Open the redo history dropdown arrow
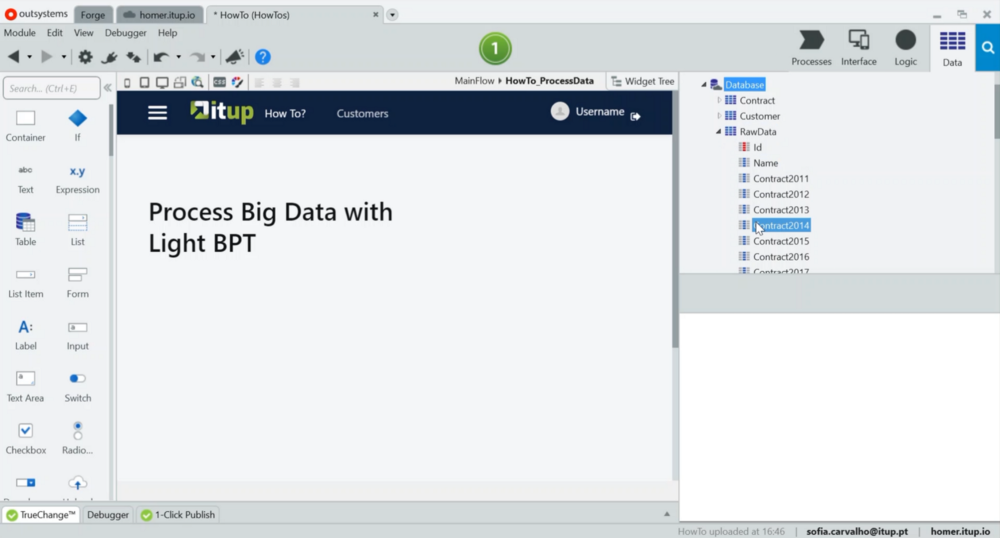The image size is (1000, 538). [x=213, y=57]
